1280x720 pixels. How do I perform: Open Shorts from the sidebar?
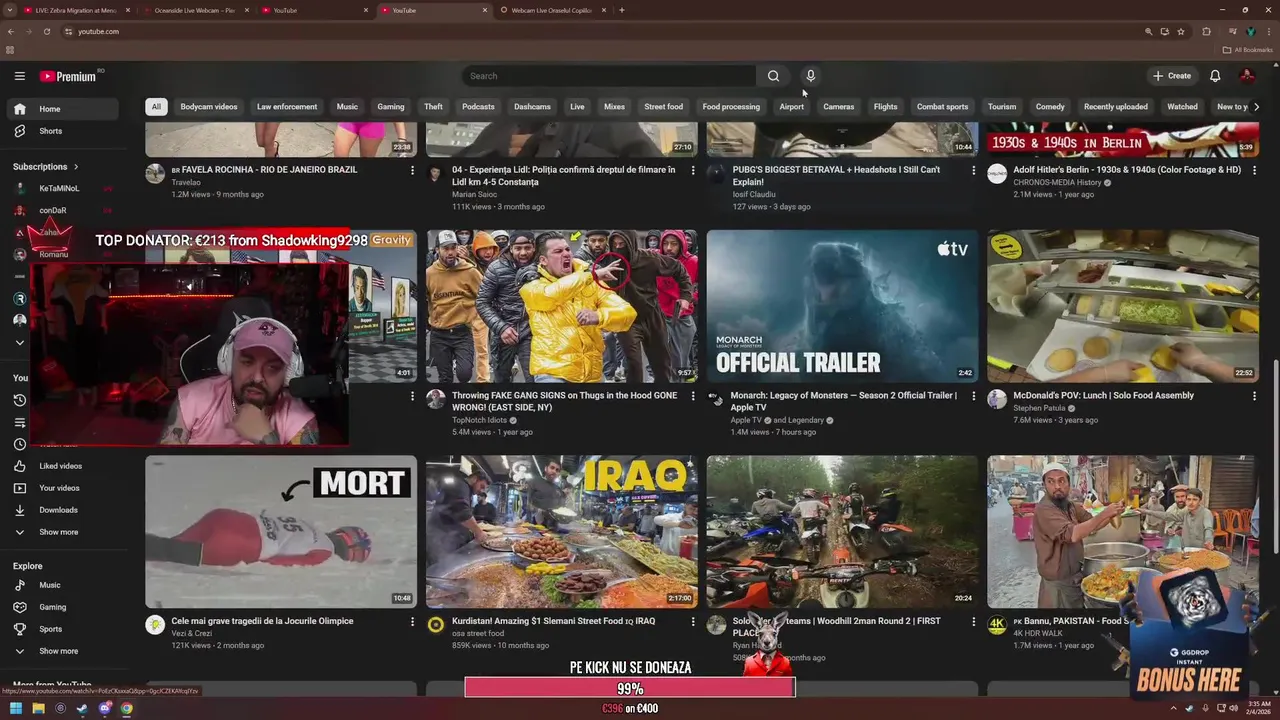tap(65, 131)
